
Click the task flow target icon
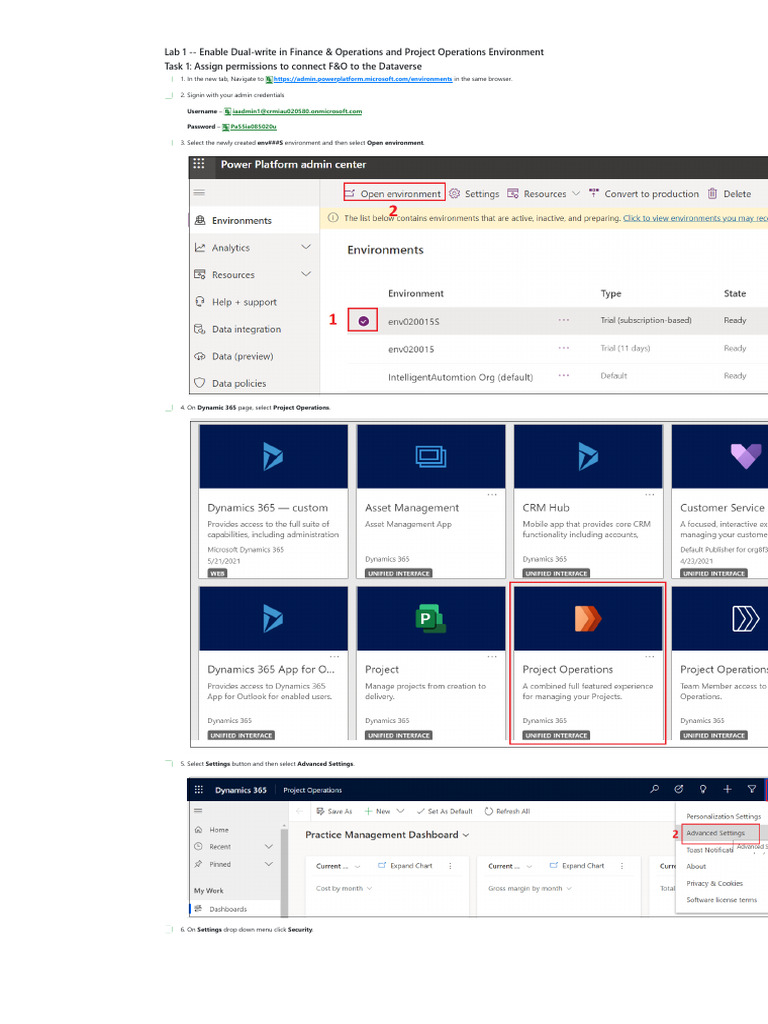point(679,789)
